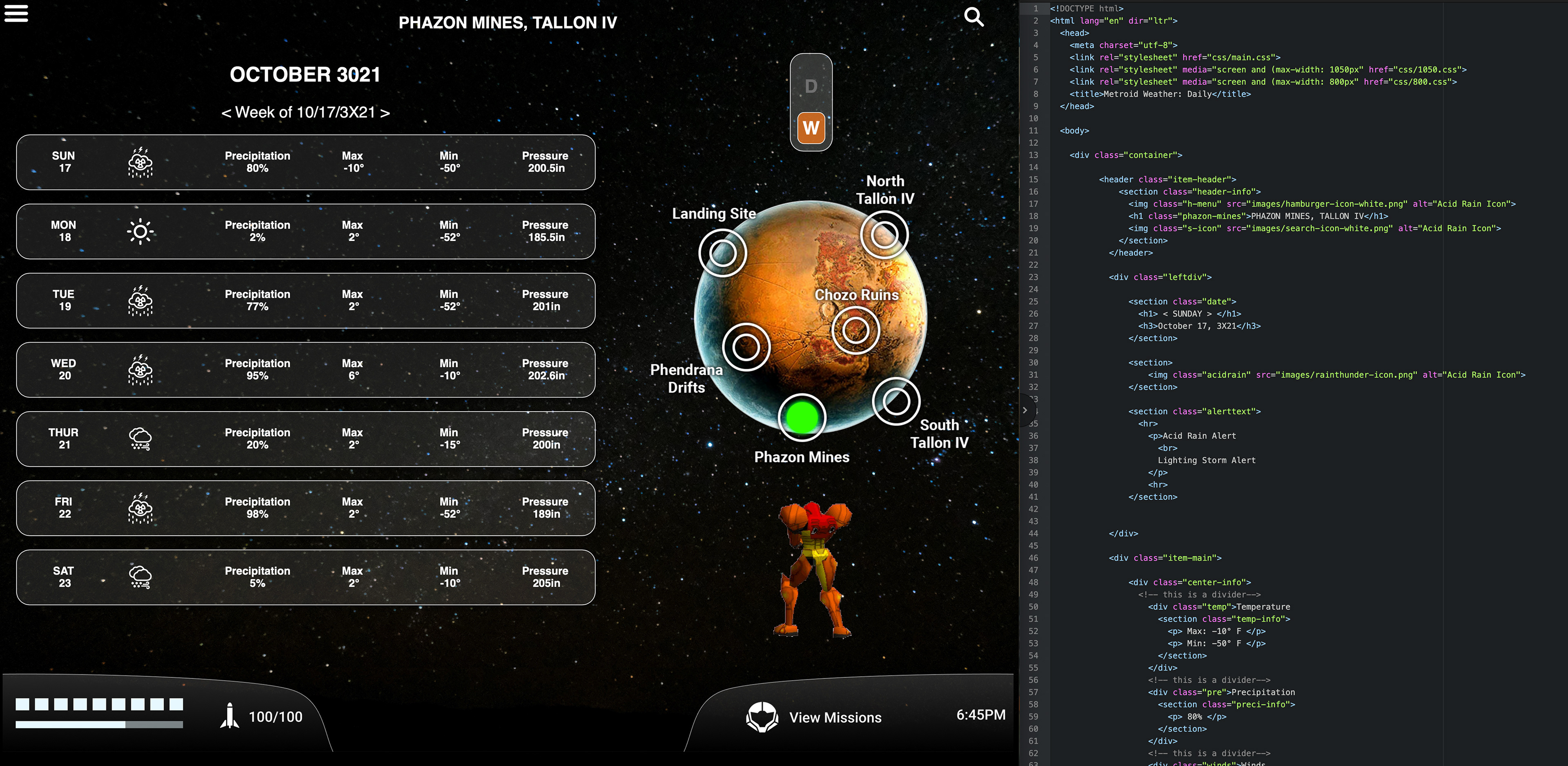Click the Landing Site location marker
1568x766 pixels.
tap(722, 253)
